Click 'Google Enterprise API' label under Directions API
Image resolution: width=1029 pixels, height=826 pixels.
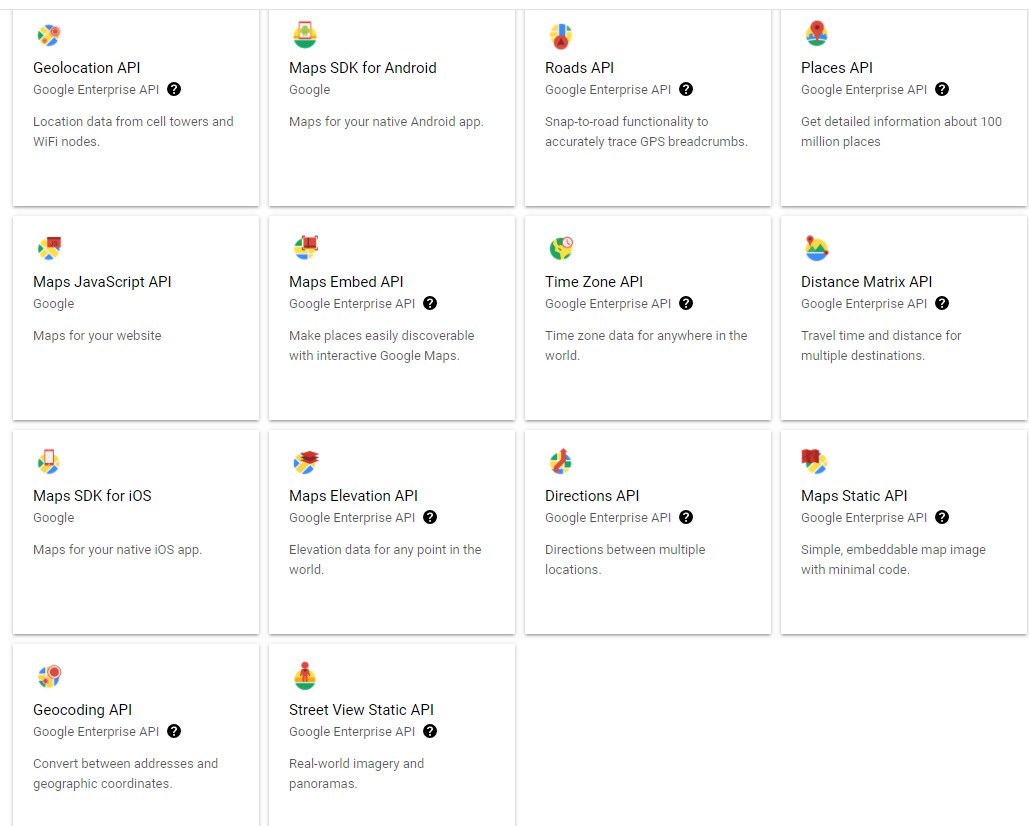(608, 518)
